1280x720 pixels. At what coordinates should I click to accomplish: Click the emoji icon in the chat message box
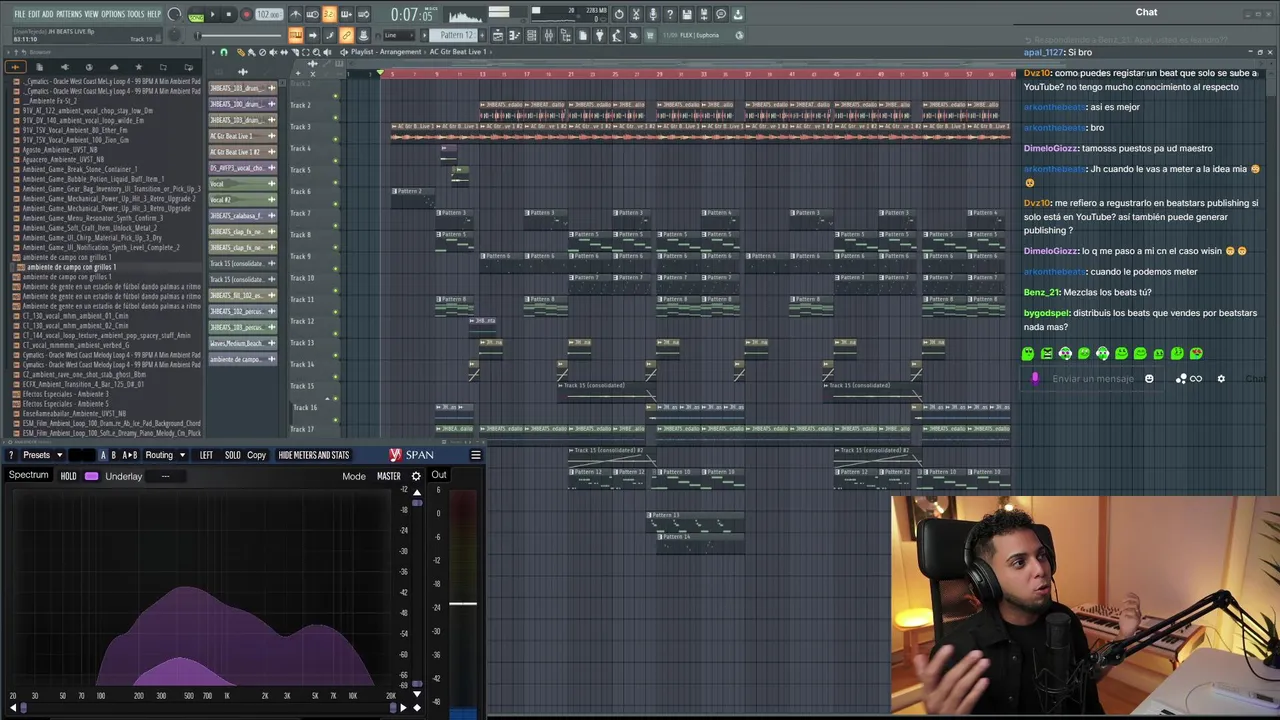pos(1149,379)
